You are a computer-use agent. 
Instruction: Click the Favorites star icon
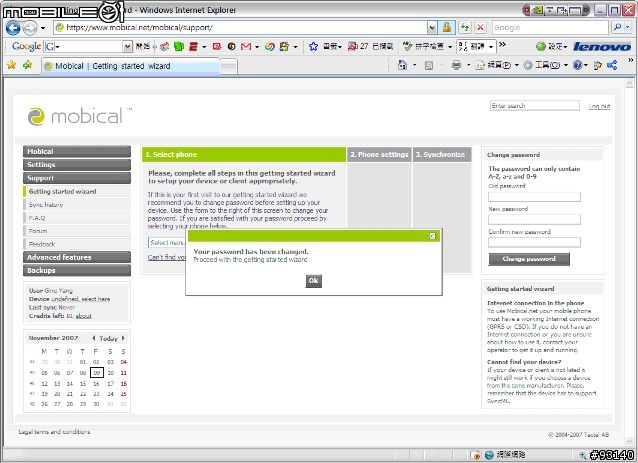point(11,65)
